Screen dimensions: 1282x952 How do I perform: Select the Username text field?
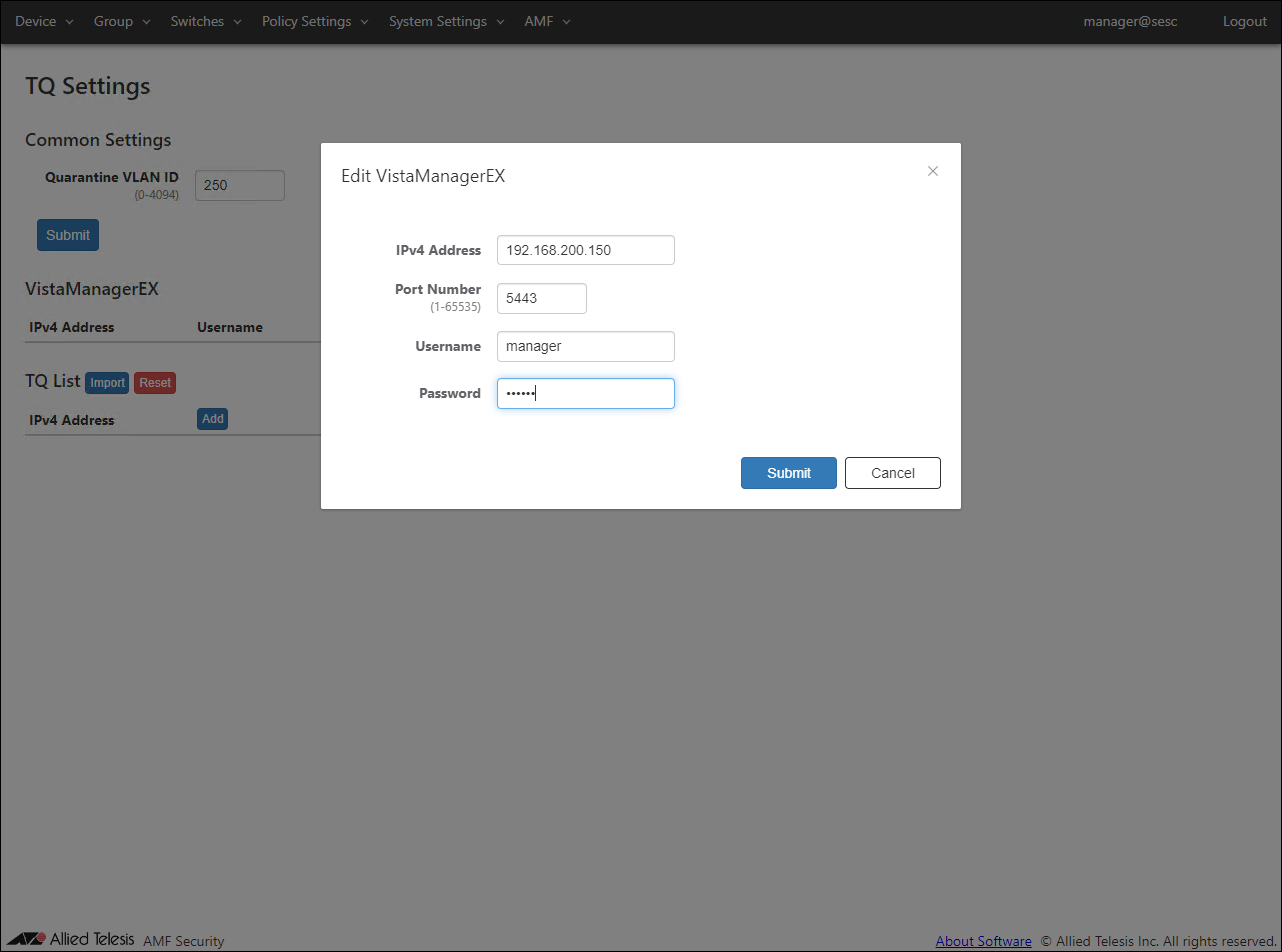pos(585,346)
